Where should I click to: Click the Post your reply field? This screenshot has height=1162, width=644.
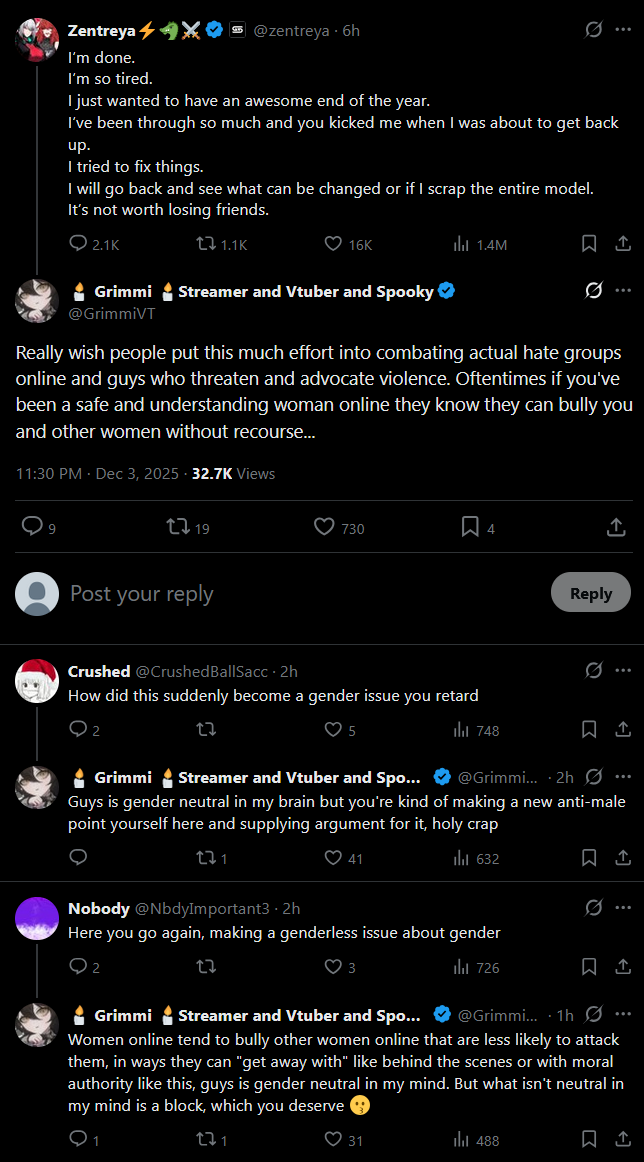[x=300, y=593]
